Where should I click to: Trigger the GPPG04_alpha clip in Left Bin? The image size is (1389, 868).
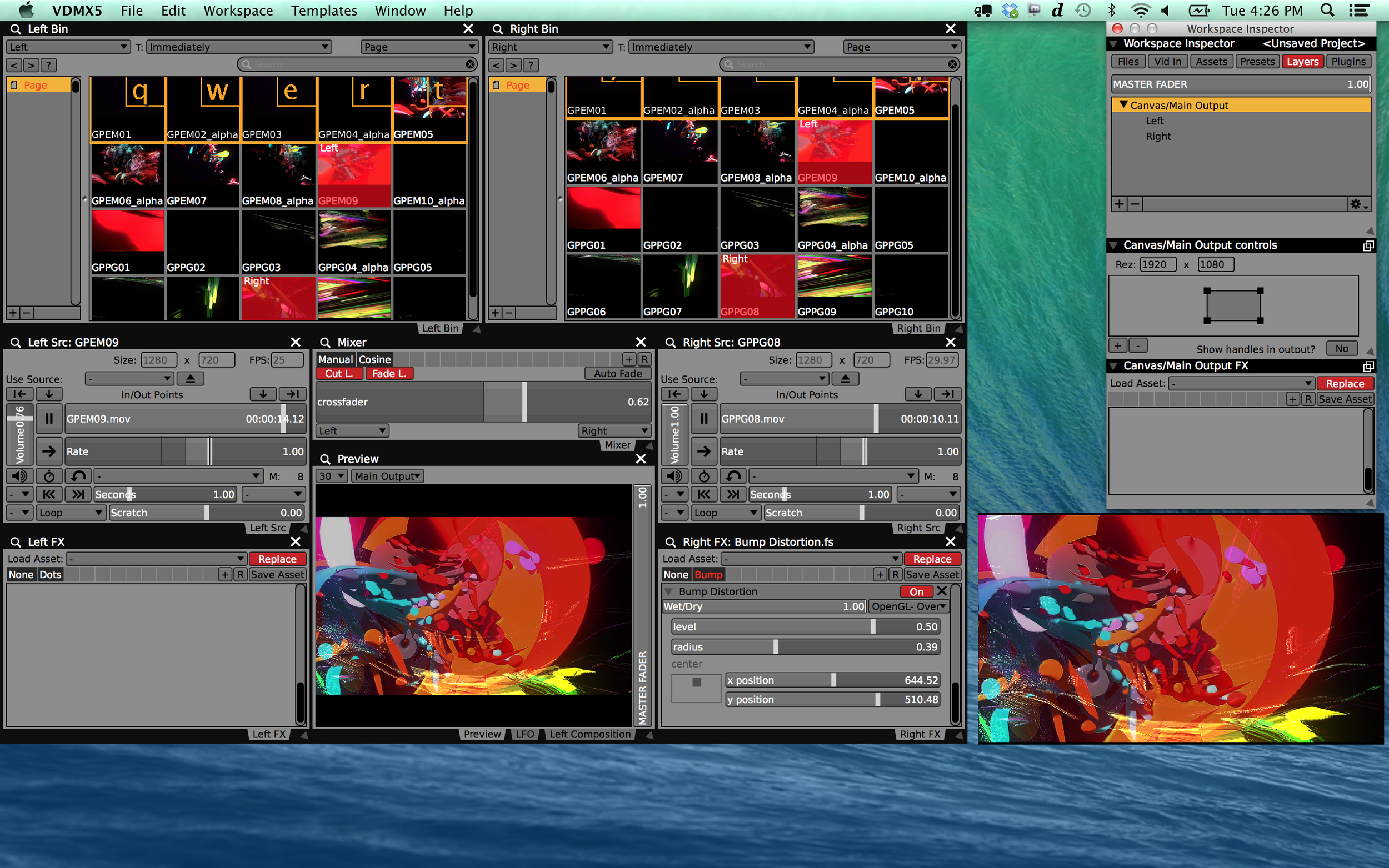point(353,243)
